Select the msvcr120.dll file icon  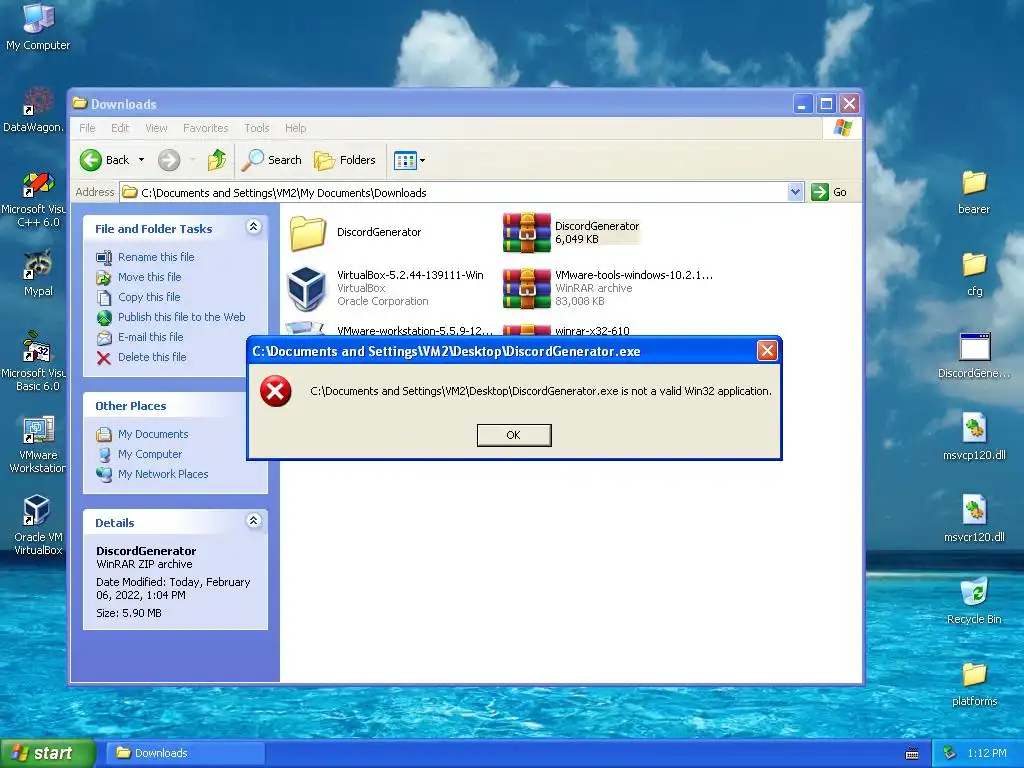(974, 520)
